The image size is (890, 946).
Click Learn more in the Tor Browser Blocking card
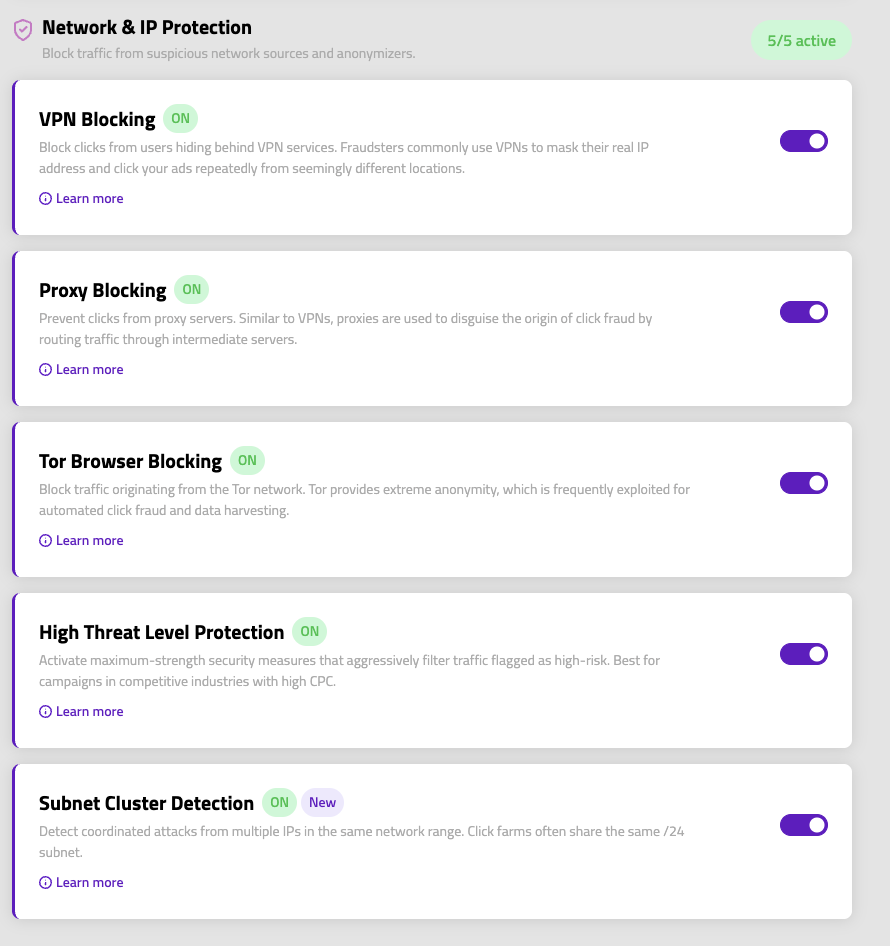click(x=90, y=540)
